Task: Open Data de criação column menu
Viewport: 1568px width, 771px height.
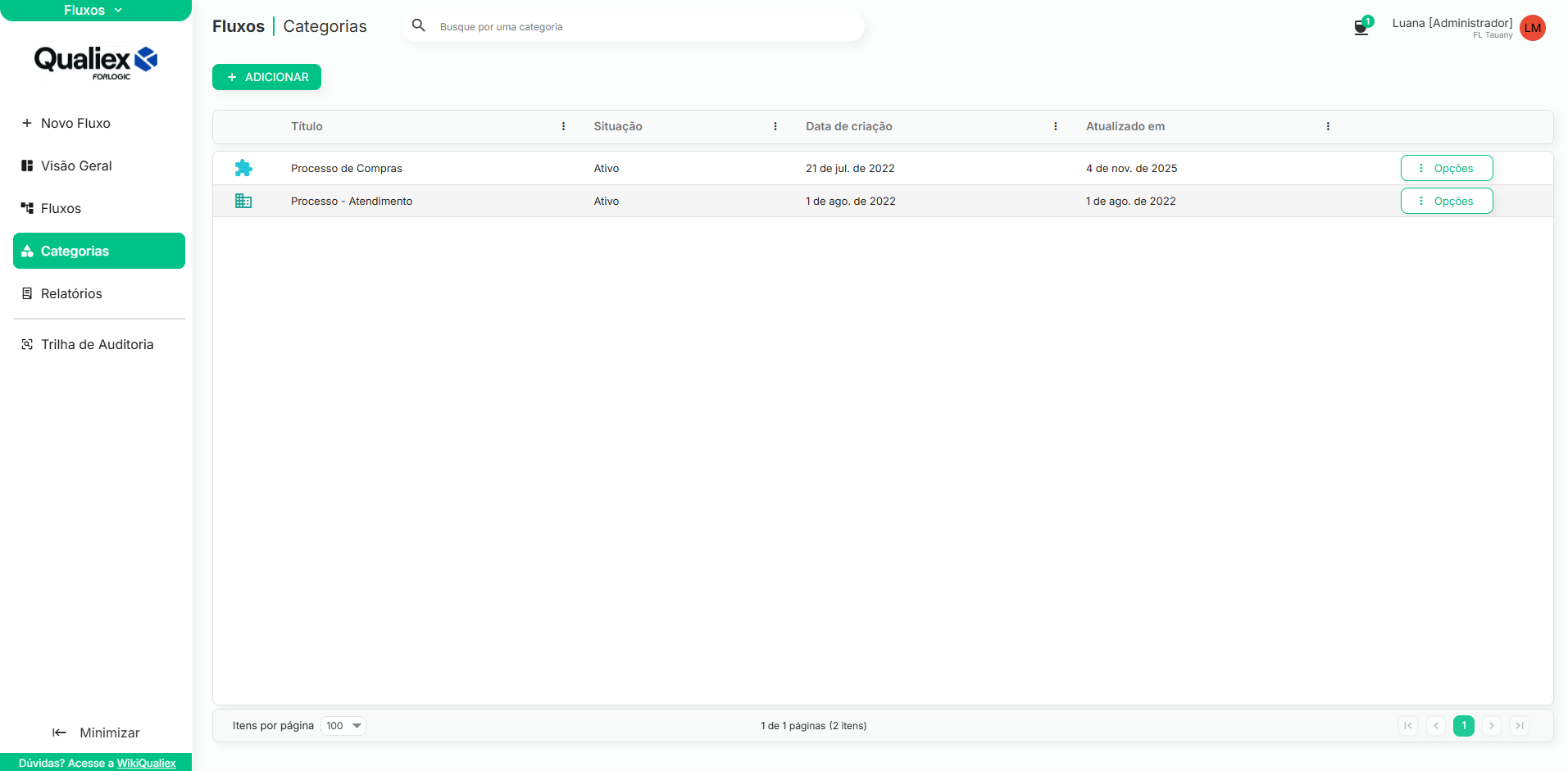Action: click(1055, 126)
